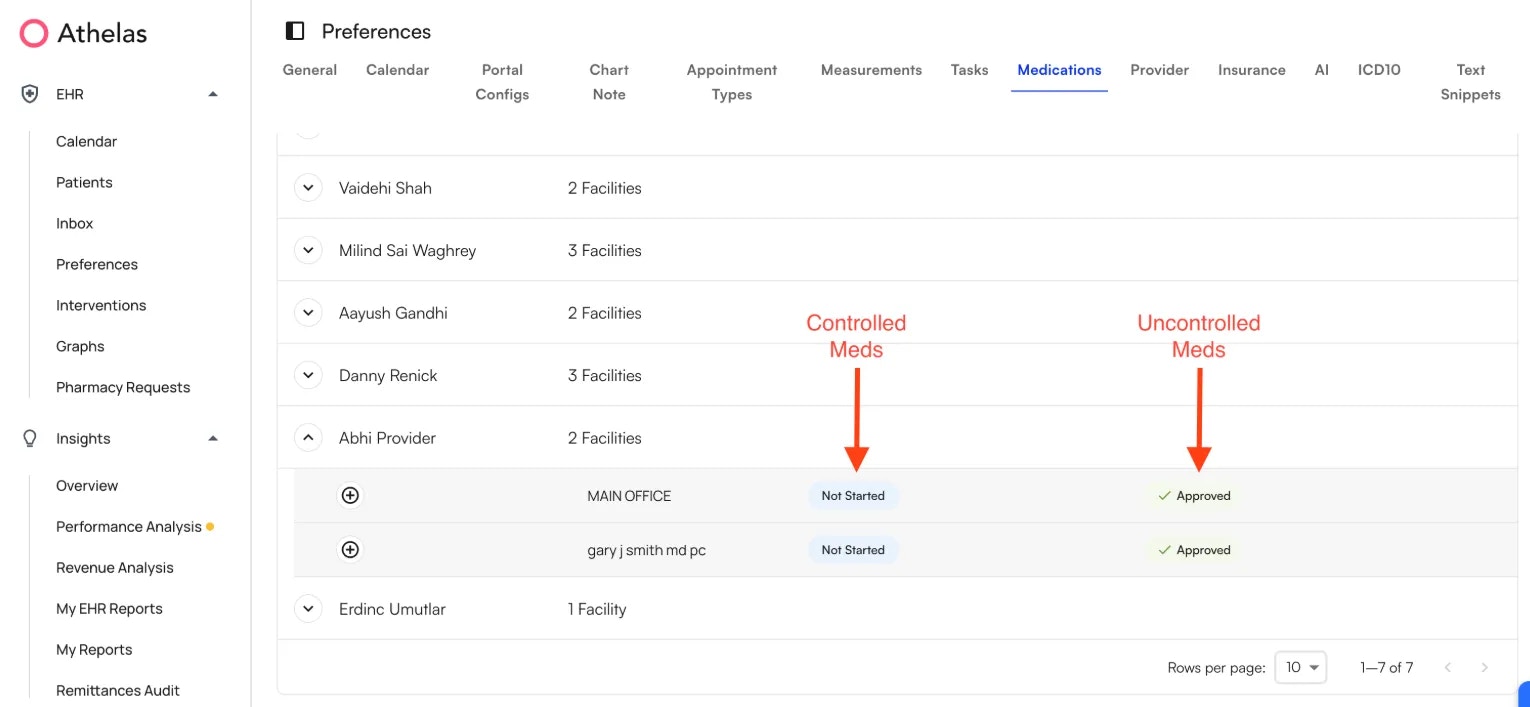Click the gary j smith md pc facility

[646, 550]
